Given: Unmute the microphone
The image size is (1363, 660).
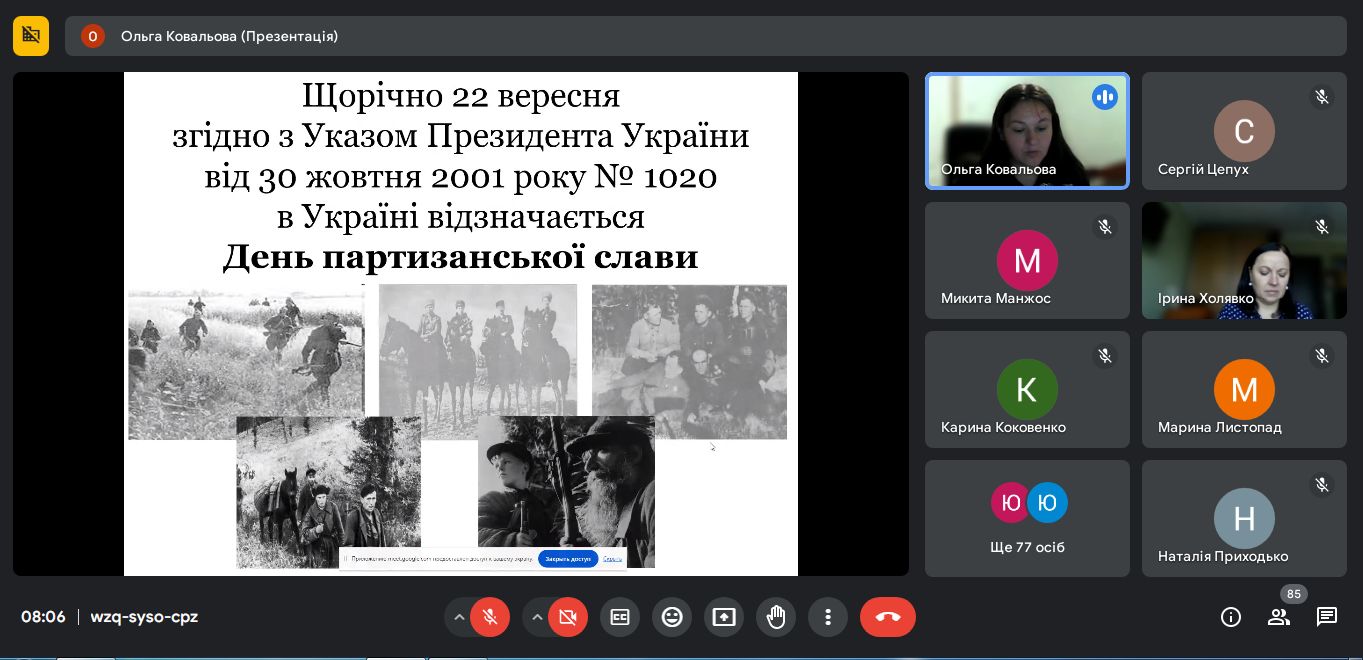Looking at the screenshot, I should [490, 617].
